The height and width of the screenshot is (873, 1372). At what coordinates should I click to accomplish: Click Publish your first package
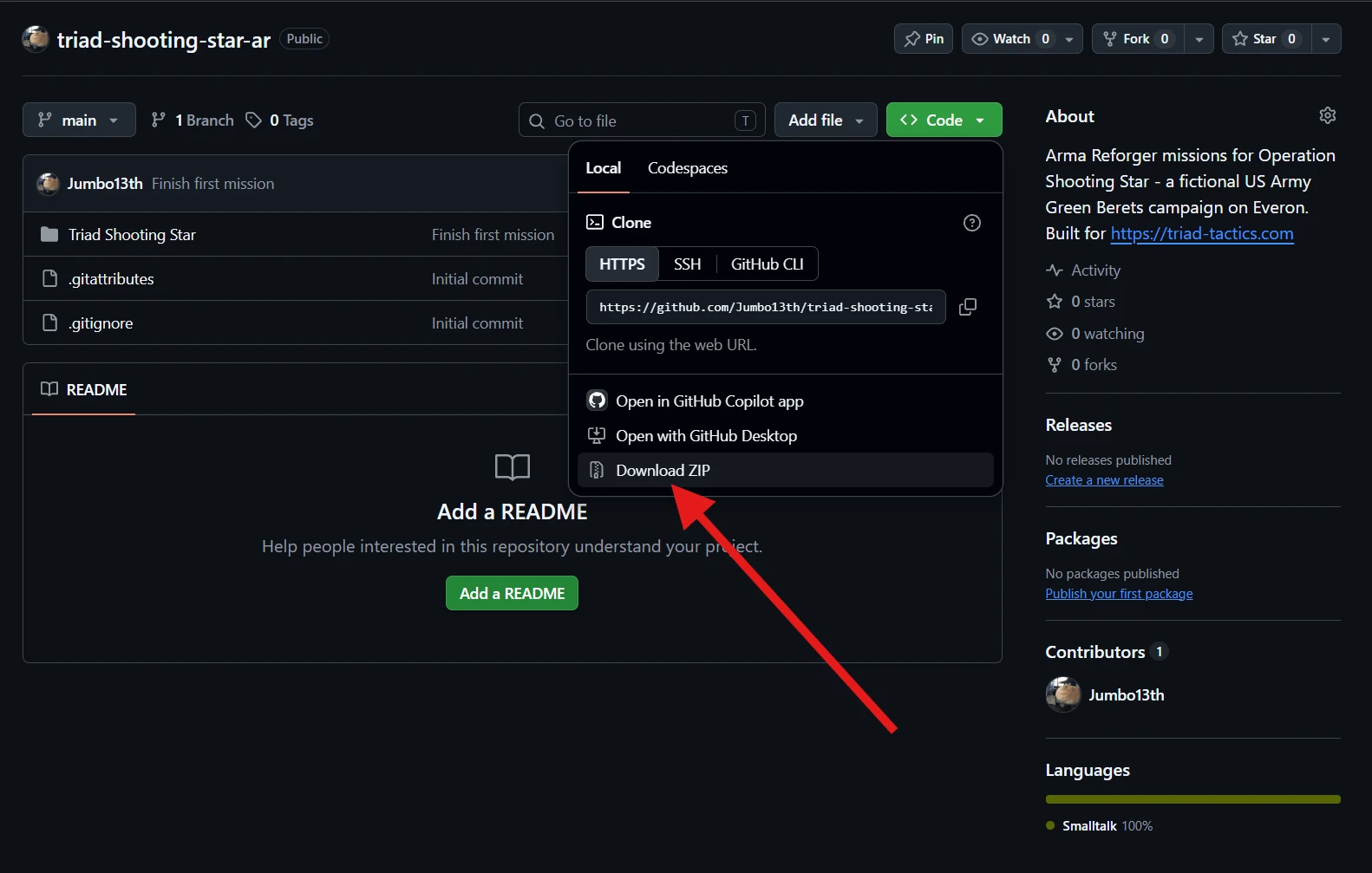pos(1119,594)
